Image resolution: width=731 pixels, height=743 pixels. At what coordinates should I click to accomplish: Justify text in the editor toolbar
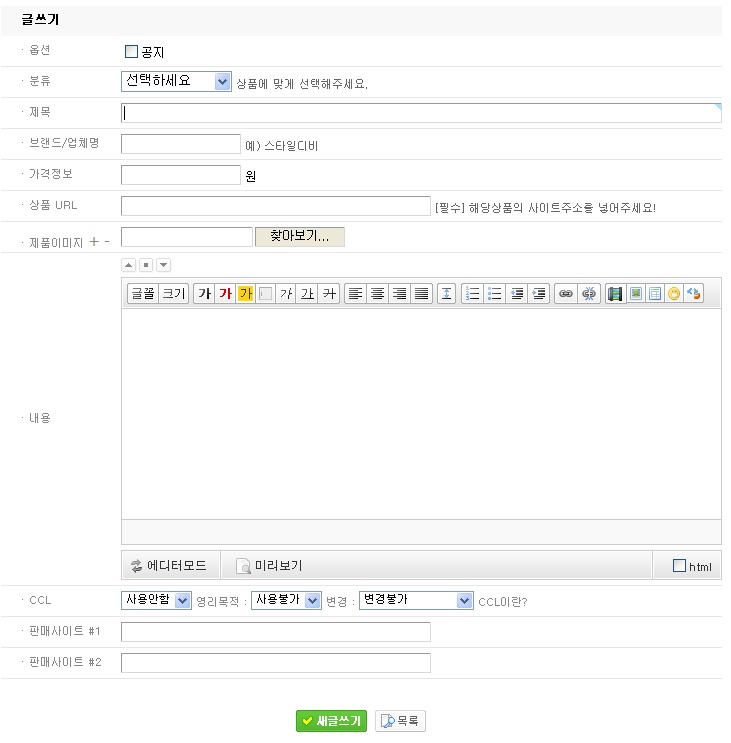coord(421,294)
